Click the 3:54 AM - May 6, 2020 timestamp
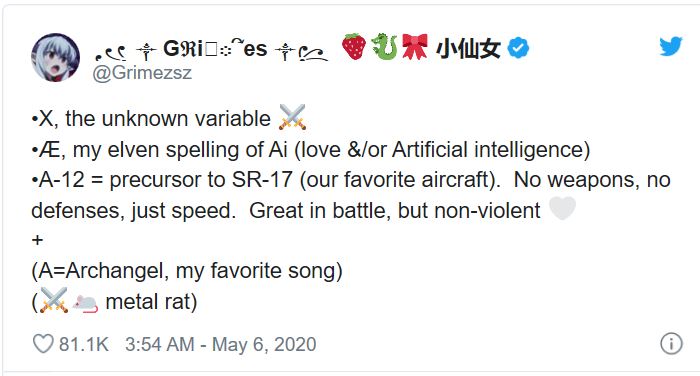 [x=221, y=344]
